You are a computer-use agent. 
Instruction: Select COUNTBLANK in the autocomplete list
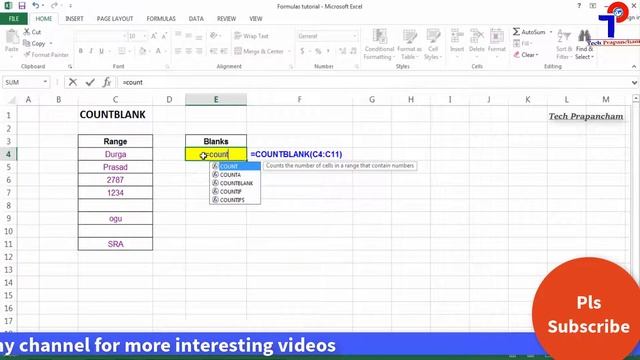(x=235, y=183)
